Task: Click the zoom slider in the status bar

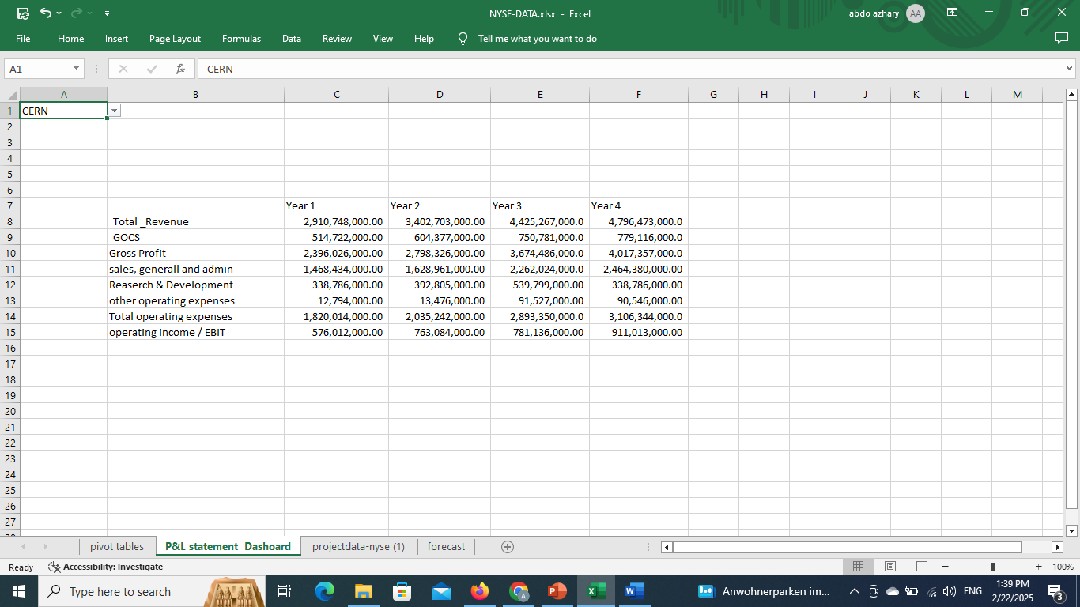Action: (993, 567)
